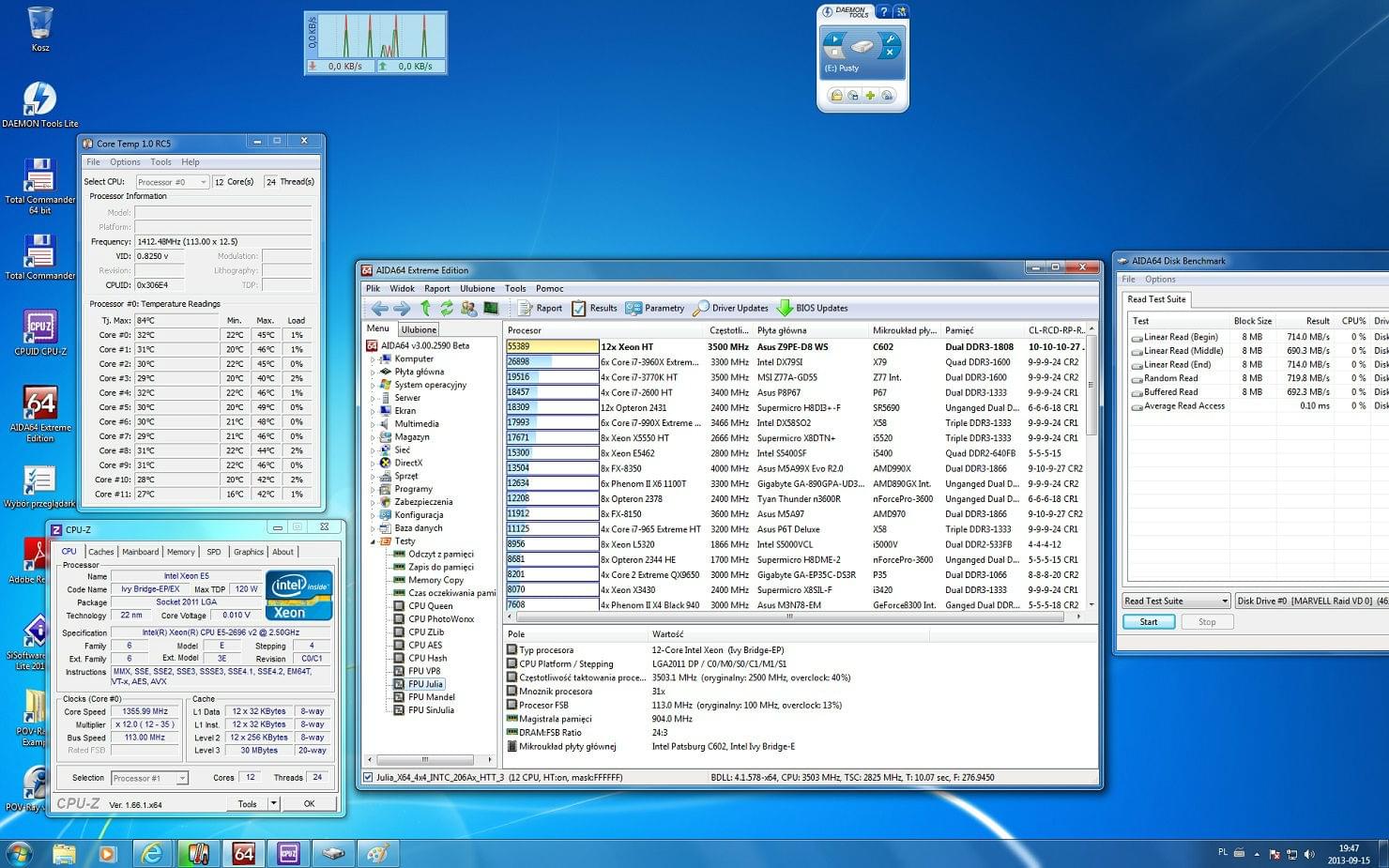Open Read Test Suite dropdown in Disk Benchmark

click(1176, 601)
